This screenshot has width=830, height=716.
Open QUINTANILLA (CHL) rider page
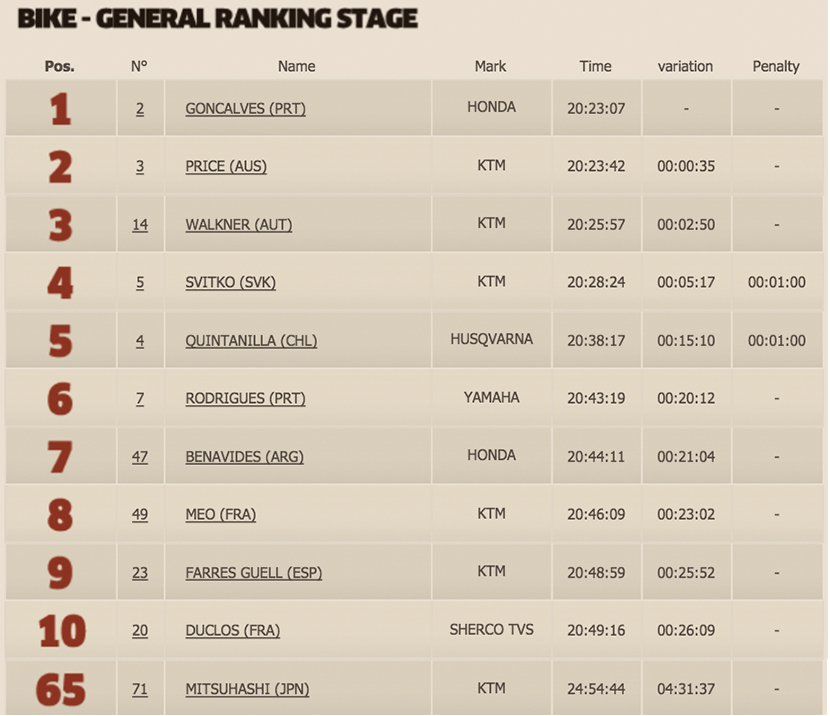coord(251,340)
